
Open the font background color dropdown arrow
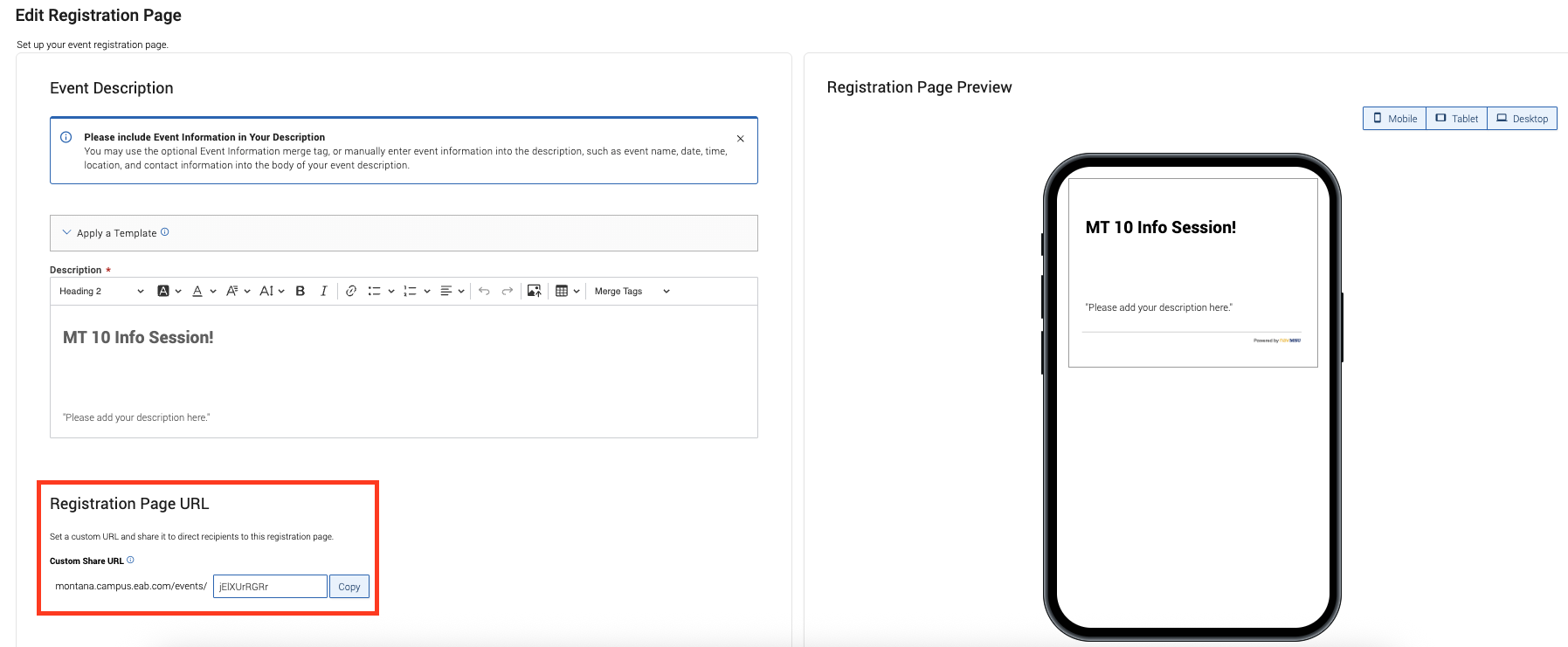click(x=178, y=292)
